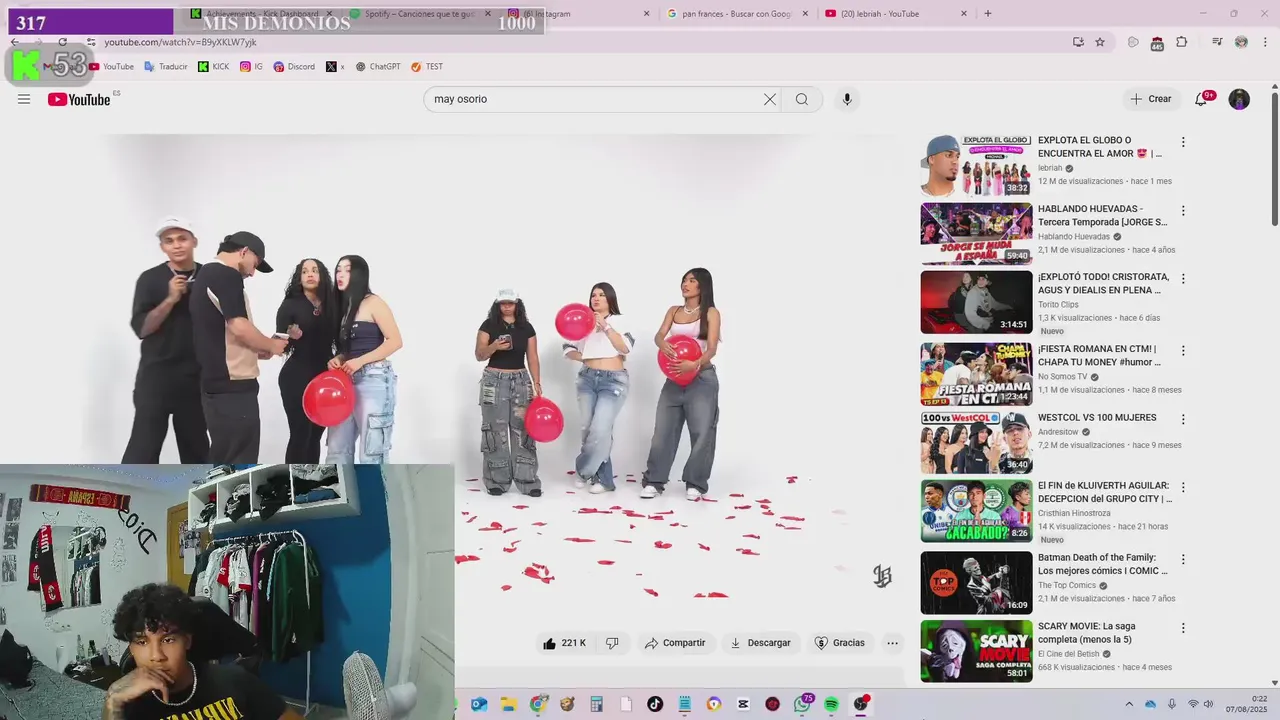Launch Calculator from the taskbar
This screenshot has height=720, width=1280.
click(x=596, y=704)
